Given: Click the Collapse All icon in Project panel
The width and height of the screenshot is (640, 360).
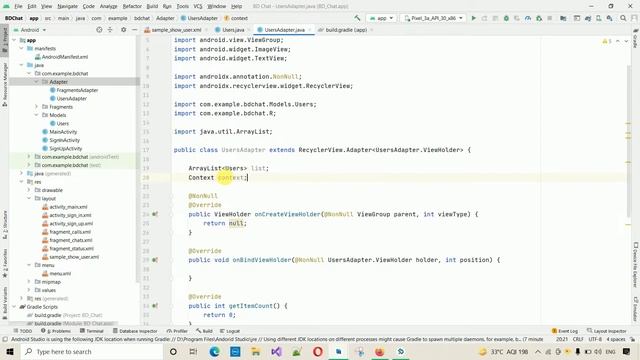Looking at the screenshot, I should point(110,30).
